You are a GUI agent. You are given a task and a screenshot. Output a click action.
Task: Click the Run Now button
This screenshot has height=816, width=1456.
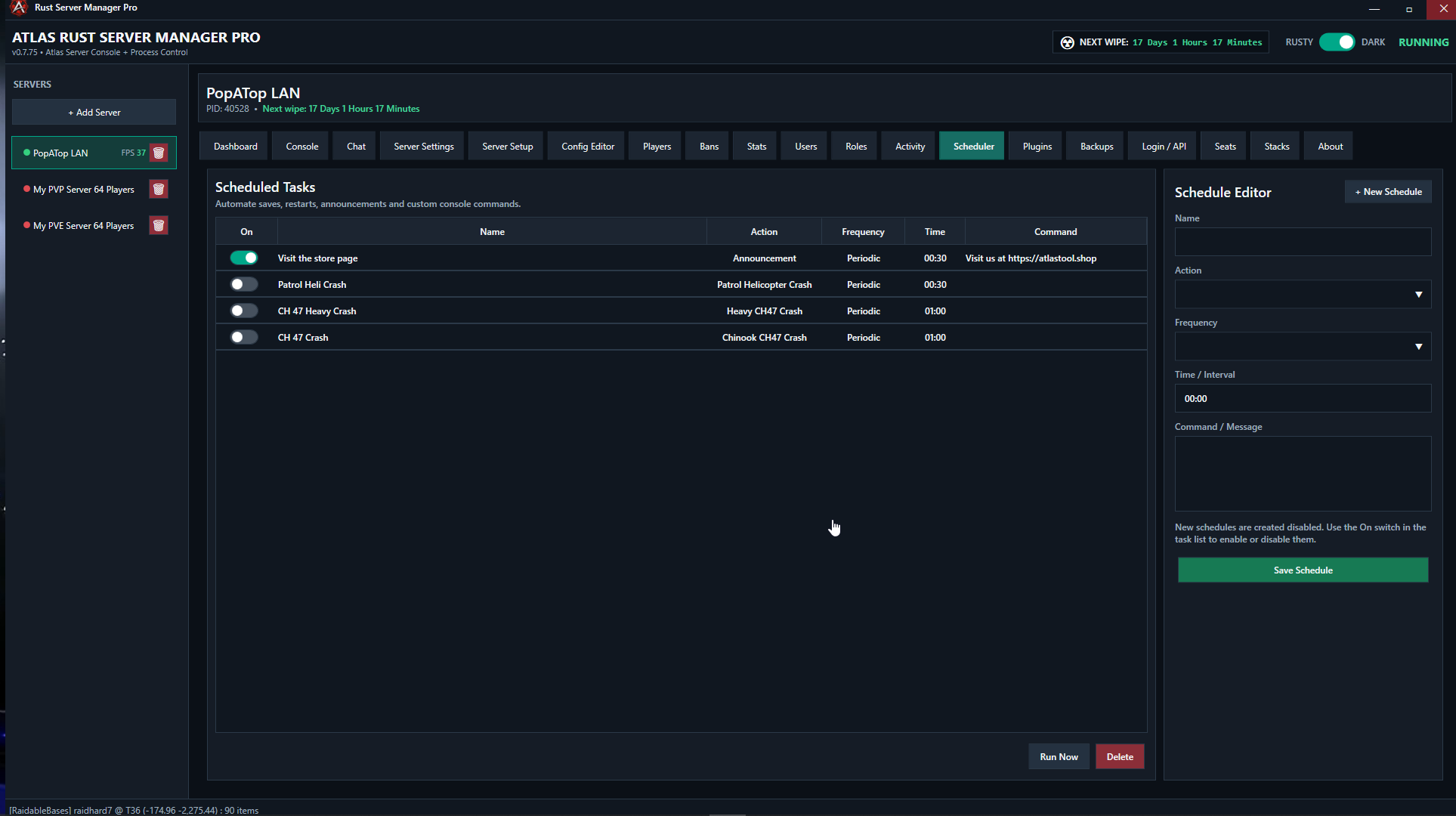(x=1059, y=756)
